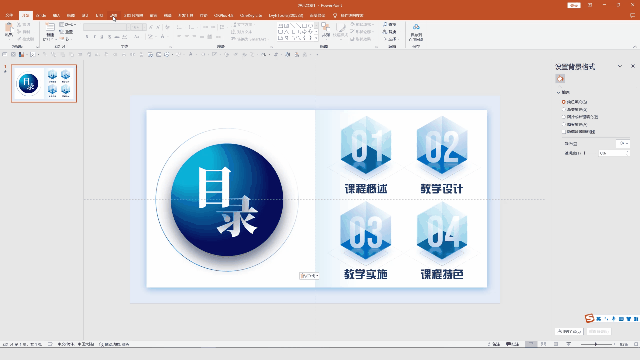Open Format Background pane options arrow
Screen dimensions: 640x360
(620, 66)
